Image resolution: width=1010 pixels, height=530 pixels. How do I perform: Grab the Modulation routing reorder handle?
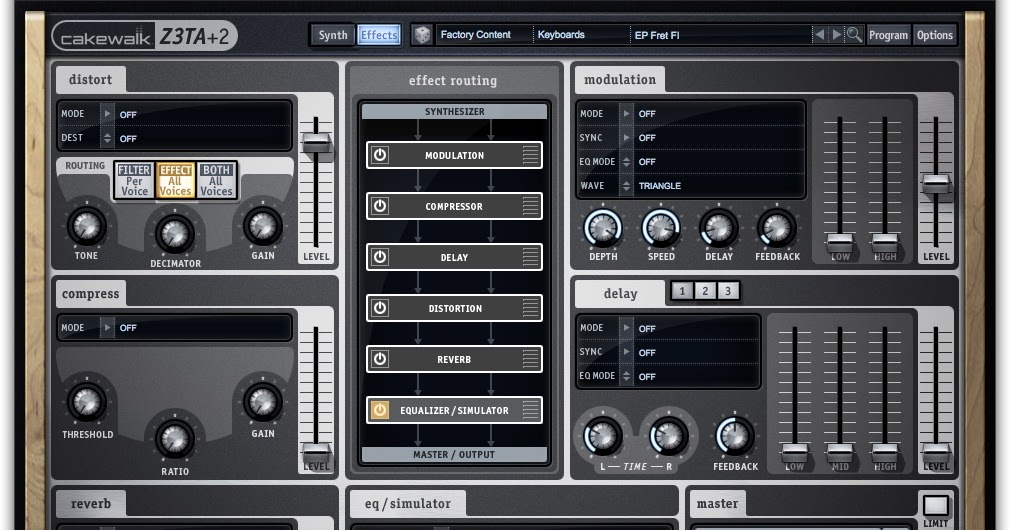[530, 155]
